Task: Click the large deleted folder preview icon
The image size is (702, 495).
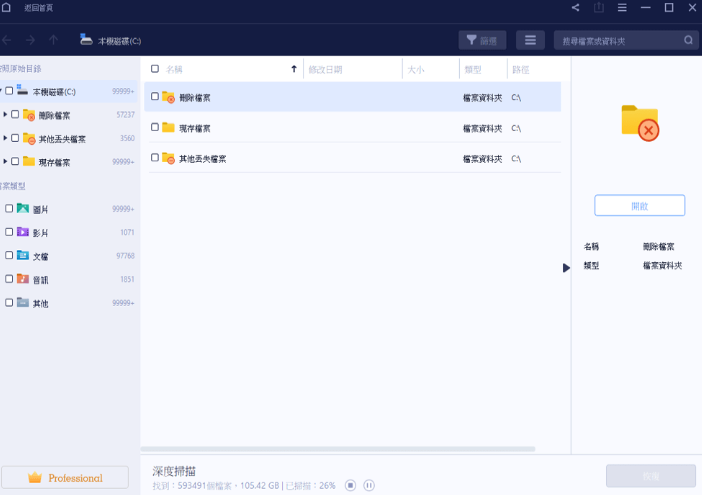Action: pos(640,123)
